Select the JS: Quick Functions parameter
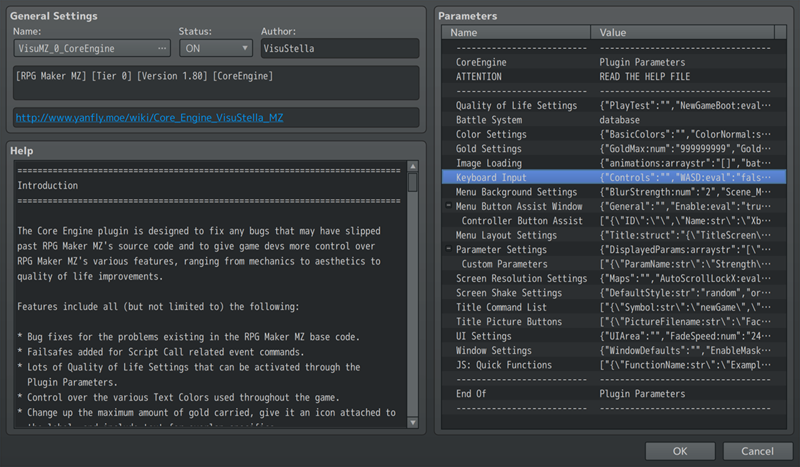This screenshot has height=467, width=800. tap(503, 365)
